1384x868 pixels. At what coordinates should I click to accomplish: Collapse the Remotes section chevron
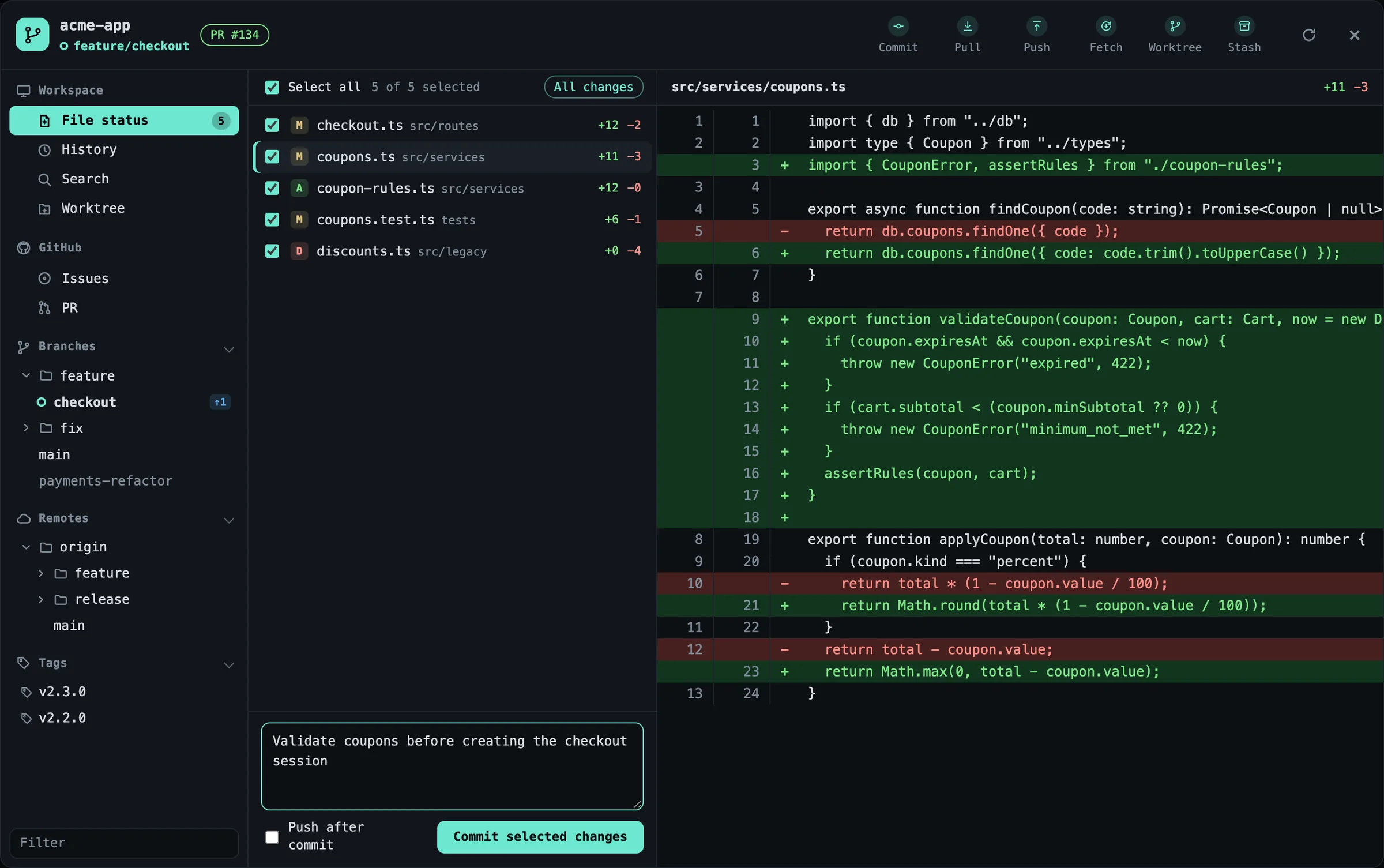coord(229,521)
